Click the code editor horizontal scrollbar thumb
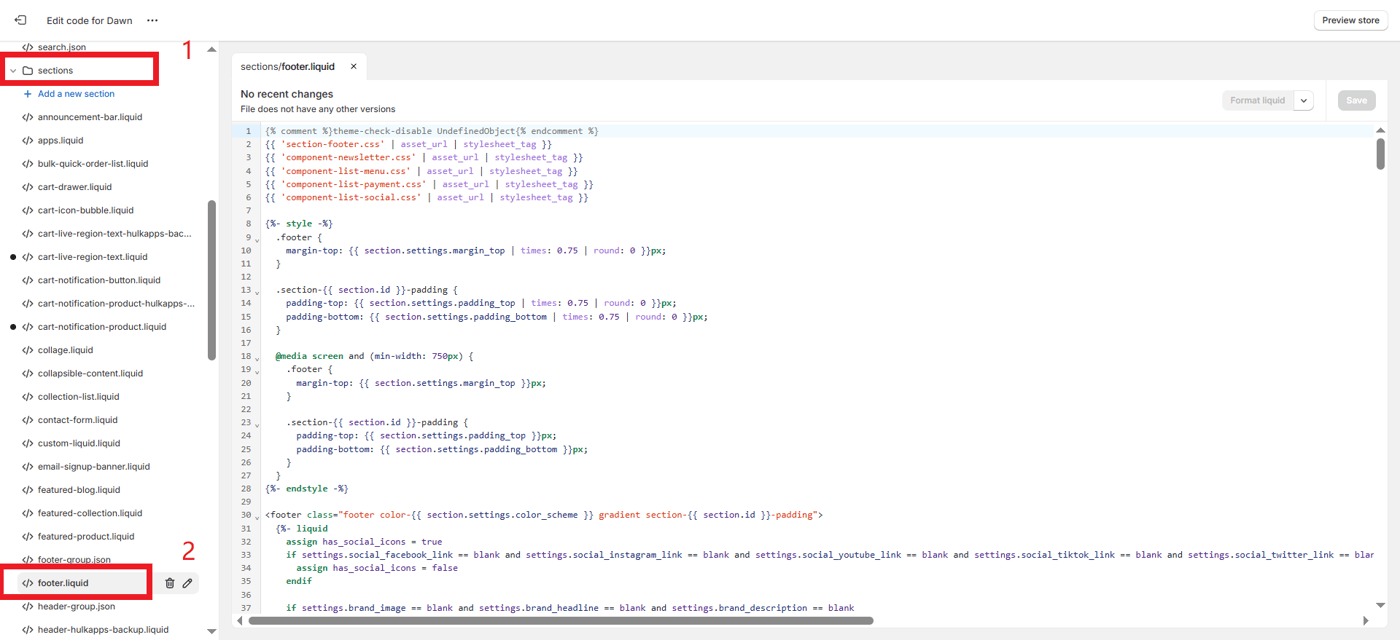This screenshot has width=1400, height=640. point(560,621)
